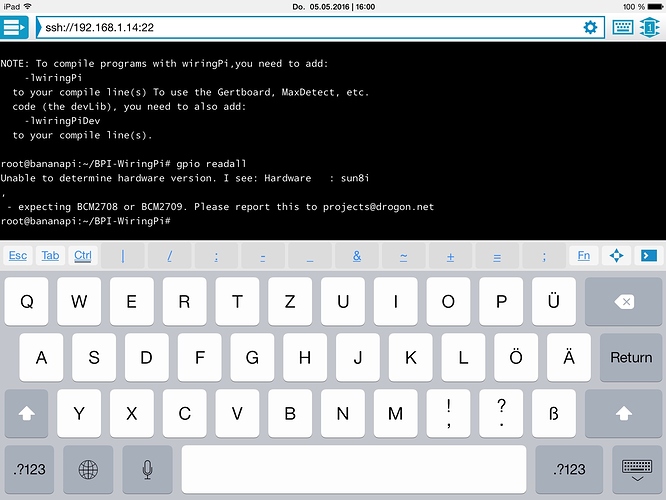
Task: Tap the Ö key
Action: (516, 357)
